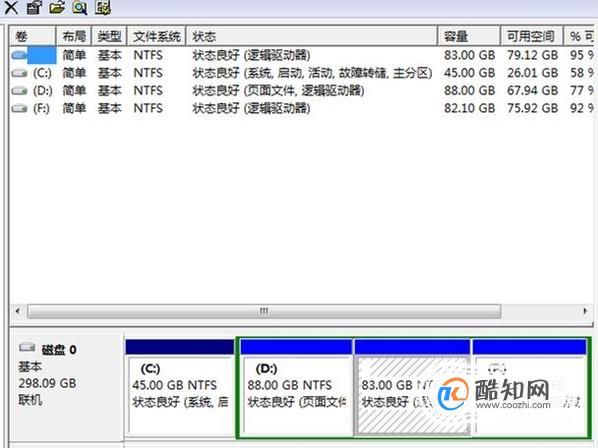Screen dimensions: 598x448
Task: Click the 磁盘 0 disk icon
Action: [27, 347]
